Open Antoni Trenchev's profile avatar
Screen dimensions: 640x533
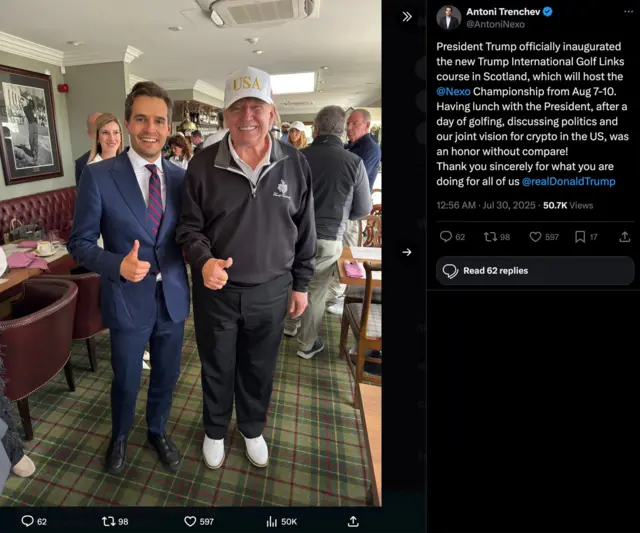coord(448,17)
